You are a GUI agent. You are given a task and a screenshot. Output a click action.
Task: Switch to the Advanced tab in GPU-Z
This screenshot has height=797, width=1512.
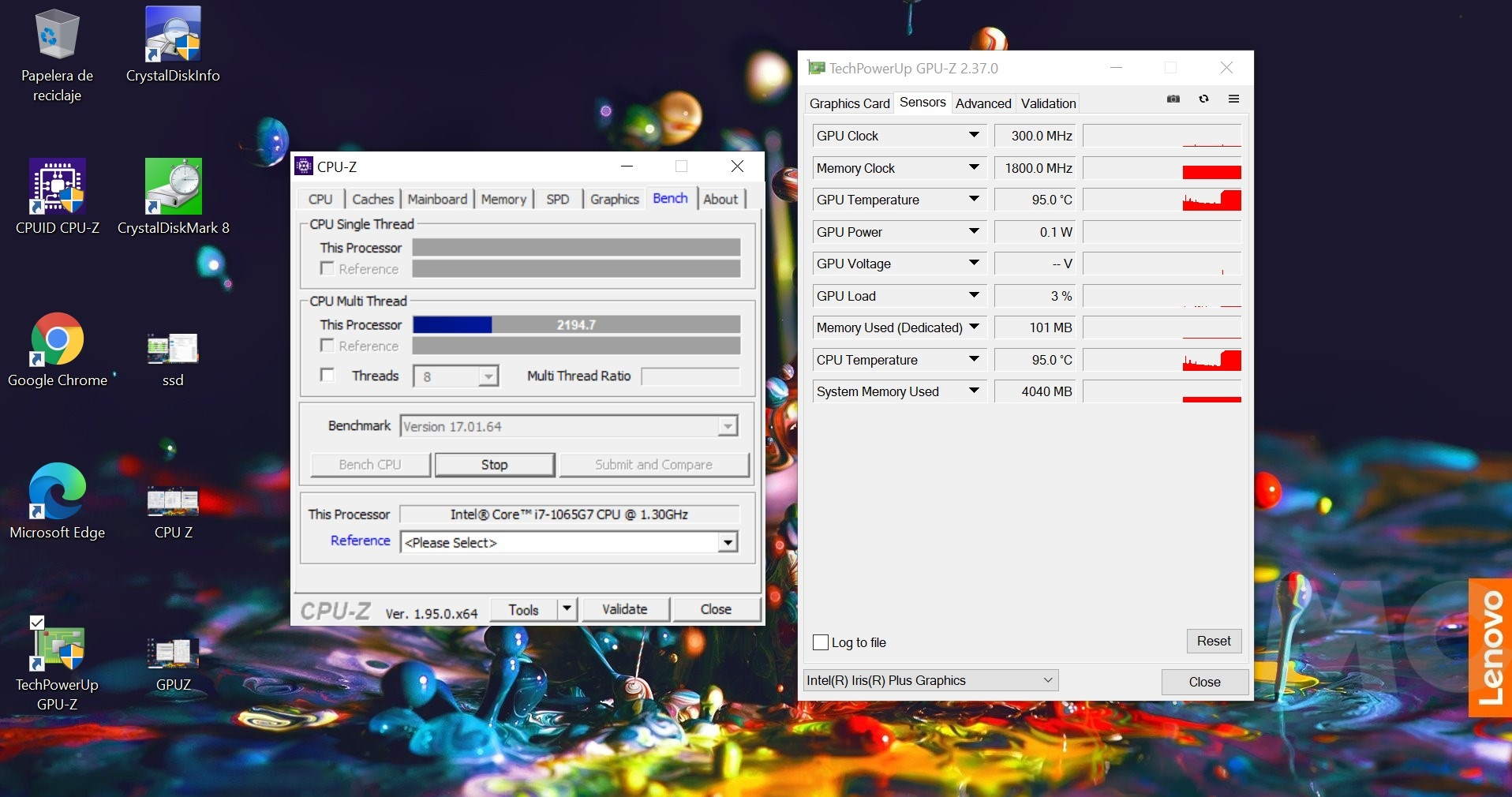pos(982,103)
